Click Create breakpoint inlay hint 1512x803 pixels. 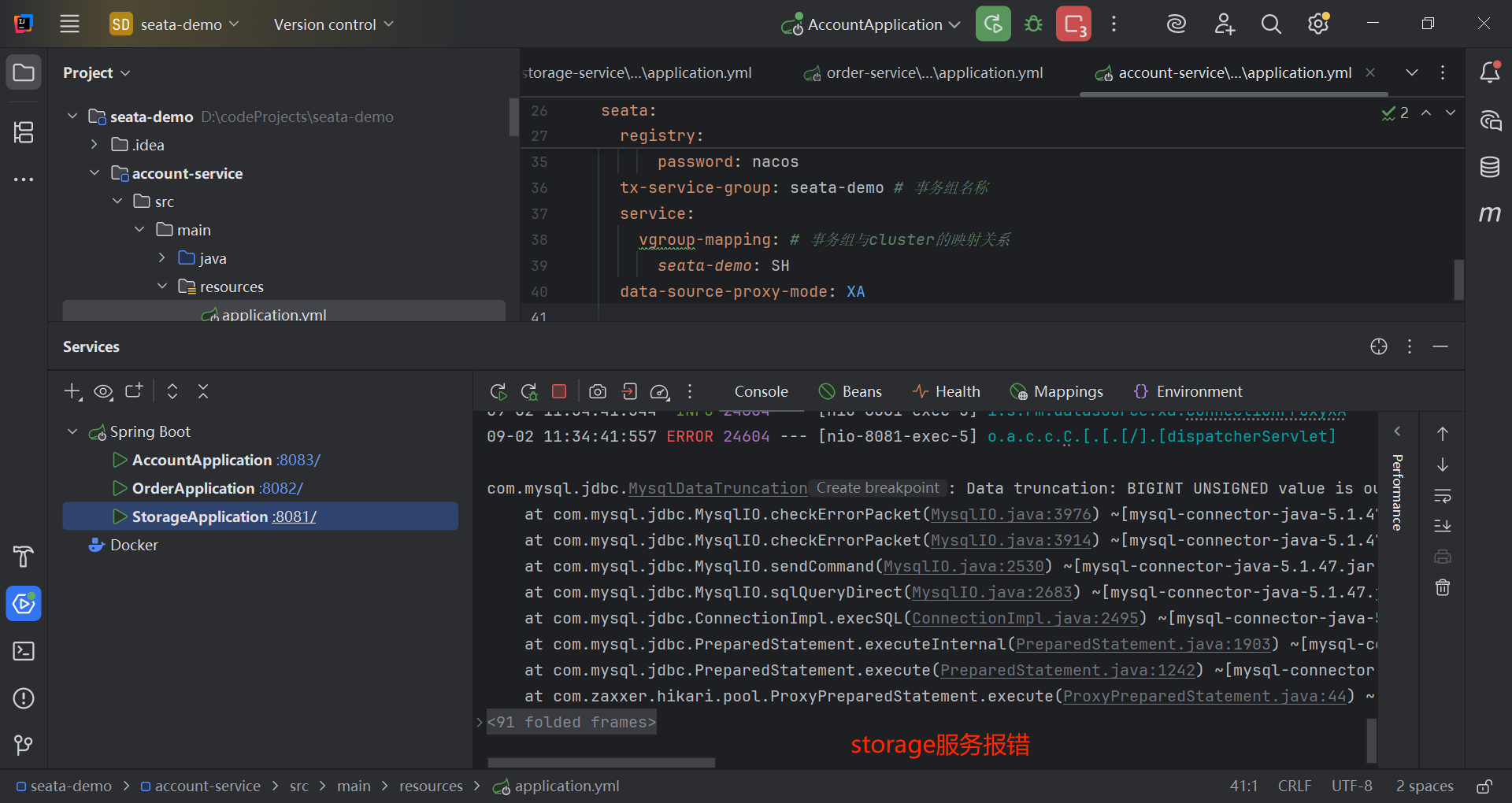point(877,488)
